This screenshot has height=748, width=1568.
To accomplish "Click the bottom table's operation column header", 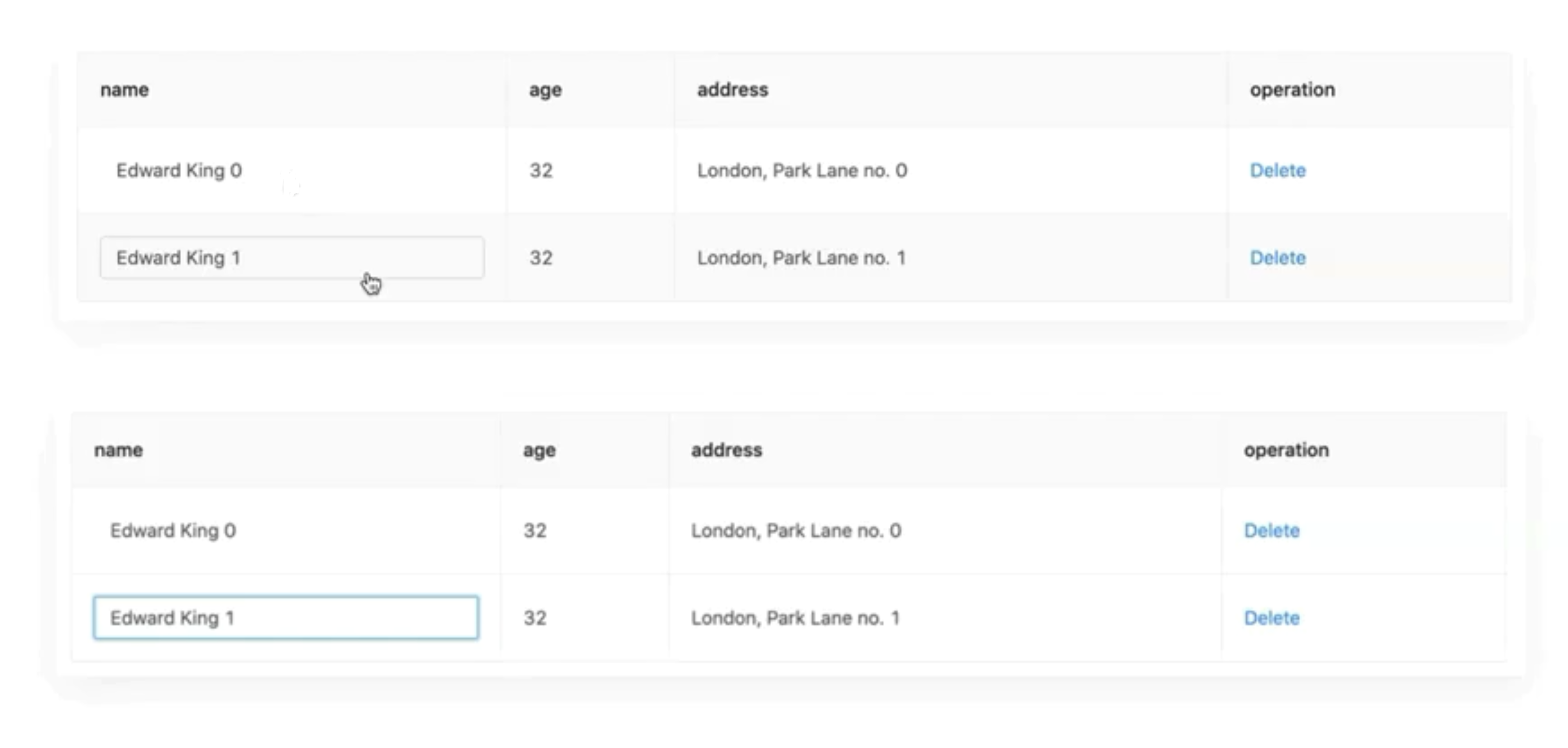I will (x=1286, y=450).
